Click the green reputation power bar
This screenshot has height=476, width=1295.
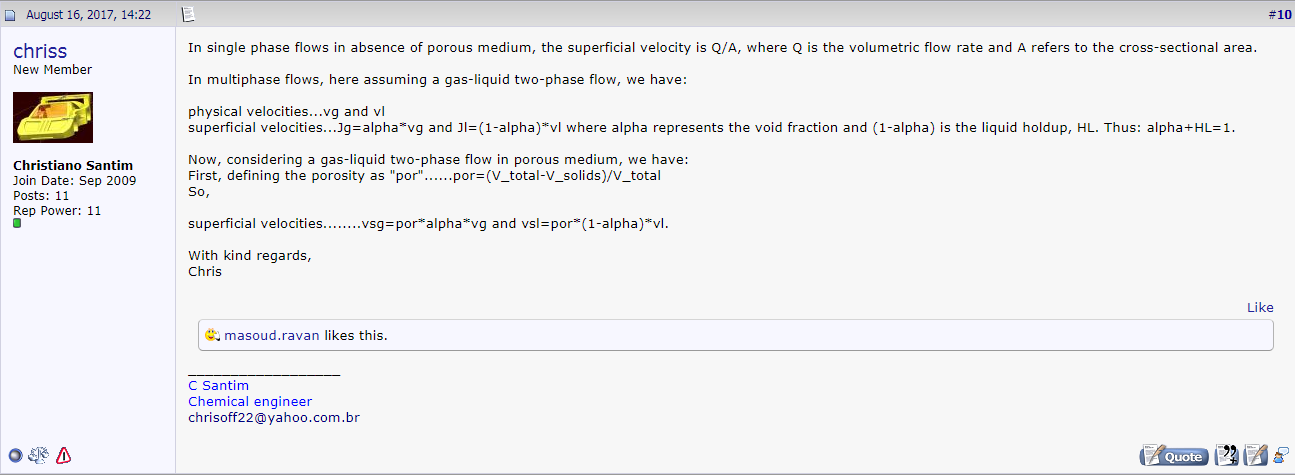pyautogui.click(x=17, y=224)
